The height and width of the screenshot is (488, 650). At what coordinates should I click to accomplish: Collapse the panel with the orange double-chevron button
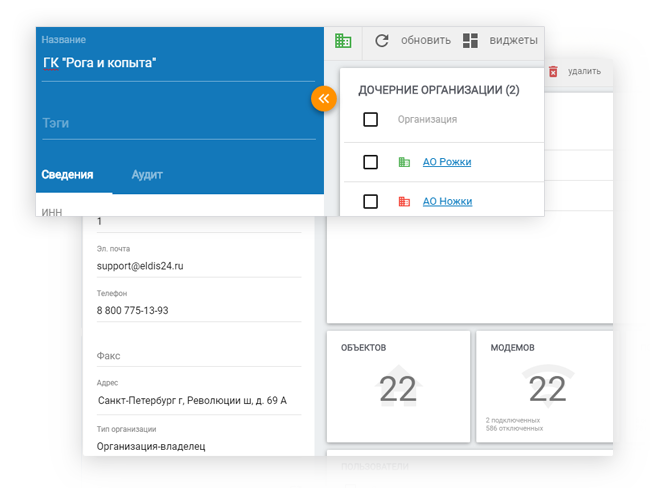tap(324, 99)
